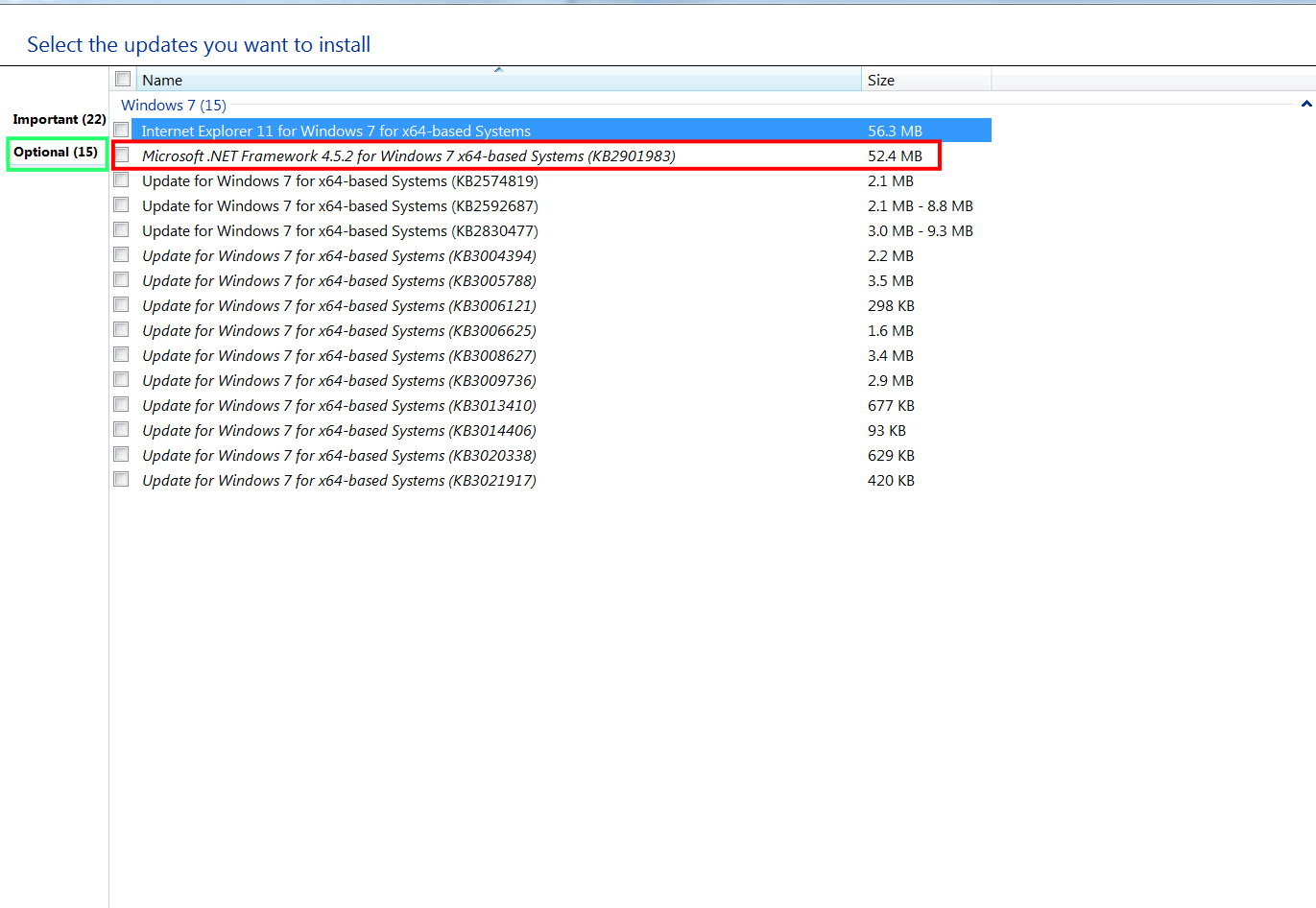This screenshot has height=908, width=1316.
Task: Select update row KB2830477
Action: (552, 230)
